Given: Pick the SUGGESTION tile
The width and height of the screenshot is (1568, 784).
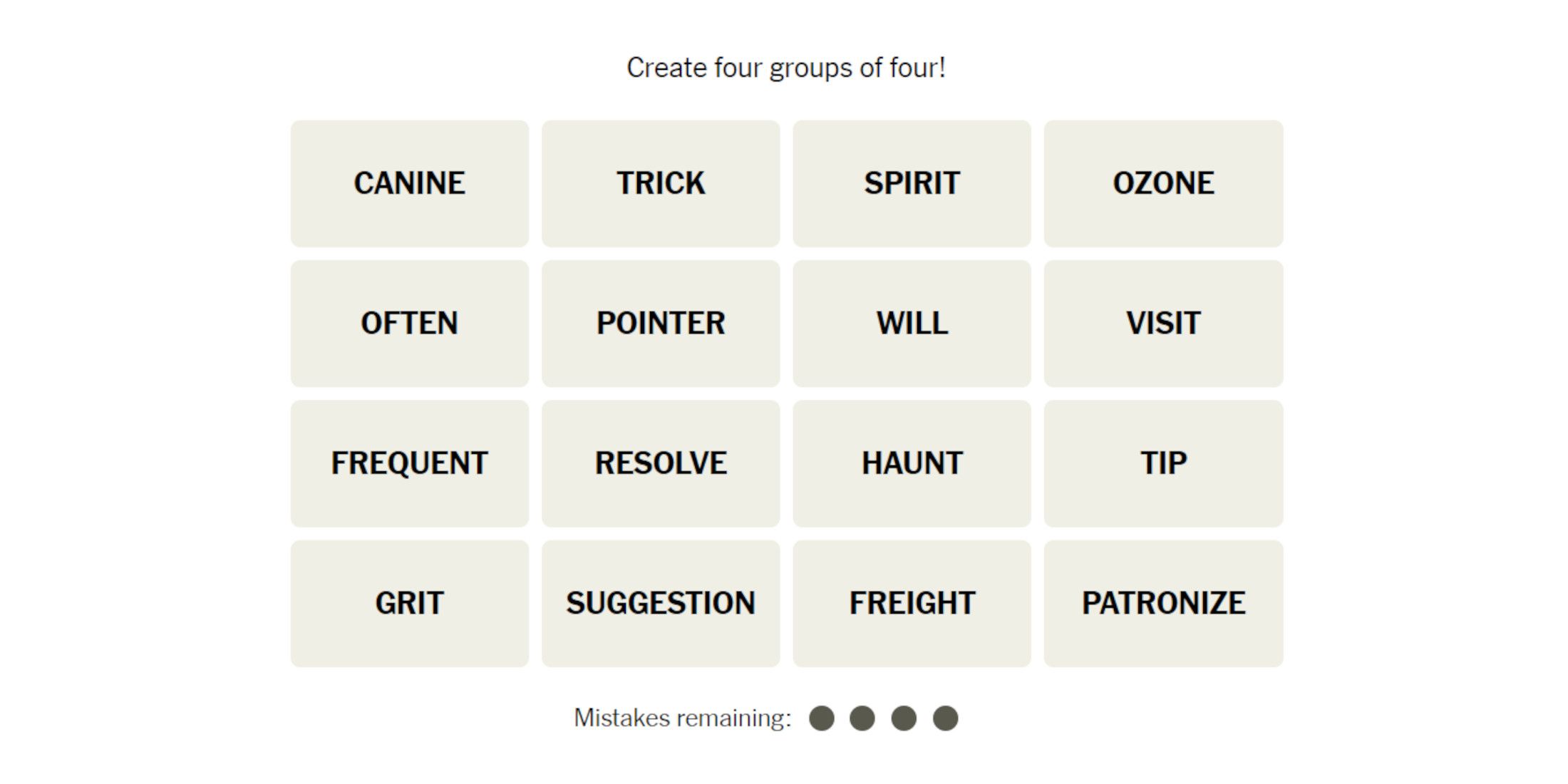Looking at the screenshot, I should pos(661,603).
